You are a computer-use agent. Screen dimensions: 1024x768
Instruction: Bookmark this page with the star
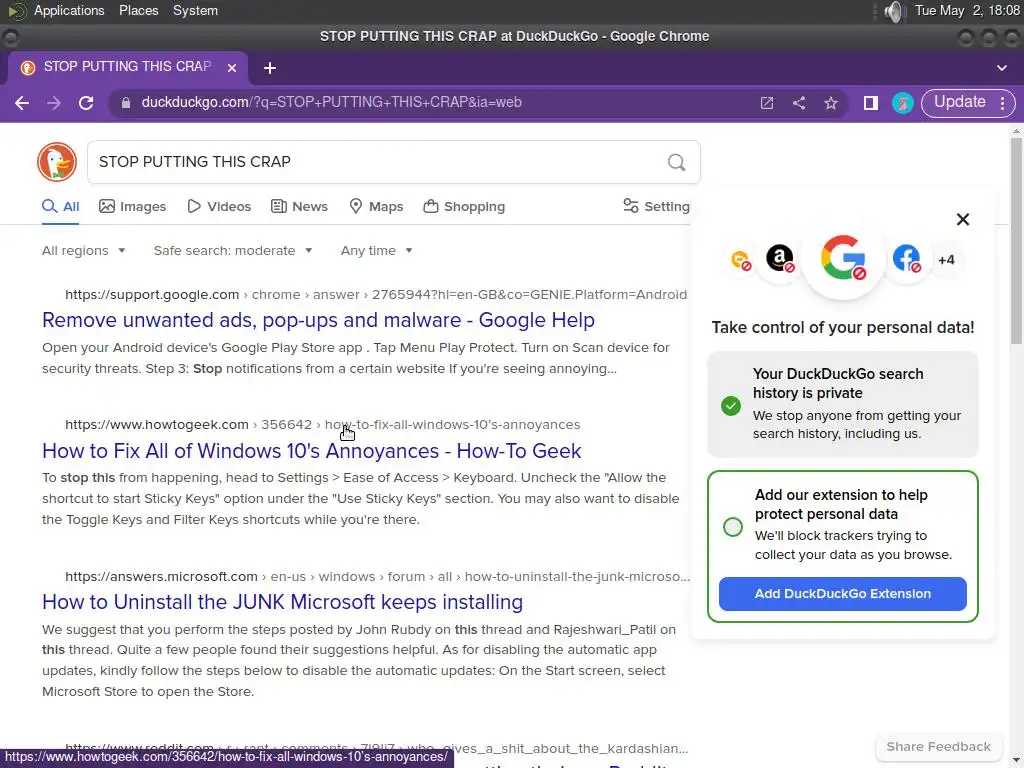click(831, 103)
